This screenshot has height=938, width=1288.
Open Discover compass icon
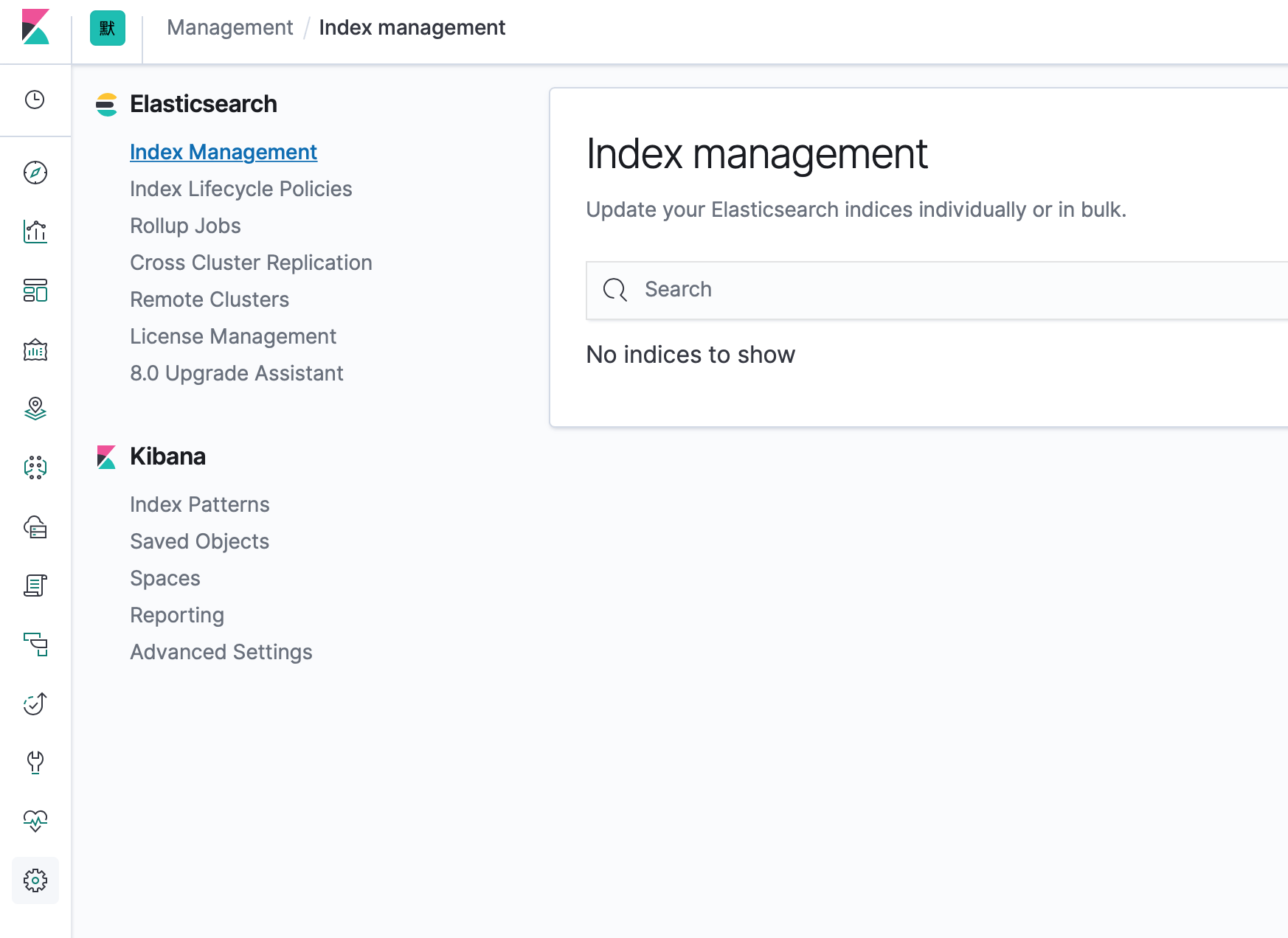pyautogui.click(x=35, y=173)
